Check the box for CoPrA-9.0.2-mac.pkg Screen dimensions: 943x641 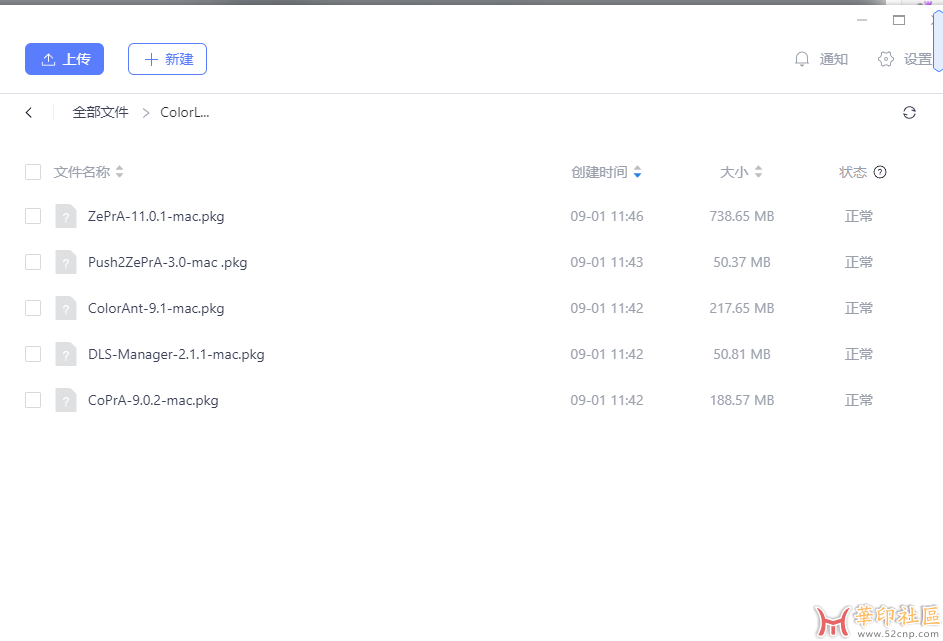33,400
